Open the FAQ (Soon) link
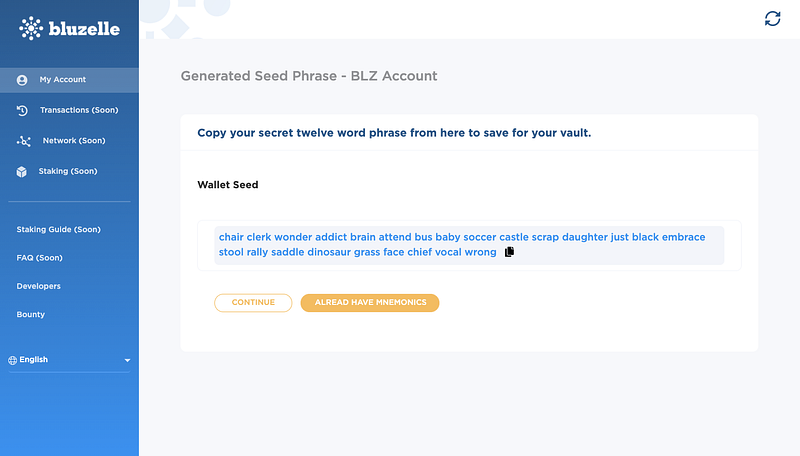Screen dimensions: 800x456 click(x=40, y=258)
